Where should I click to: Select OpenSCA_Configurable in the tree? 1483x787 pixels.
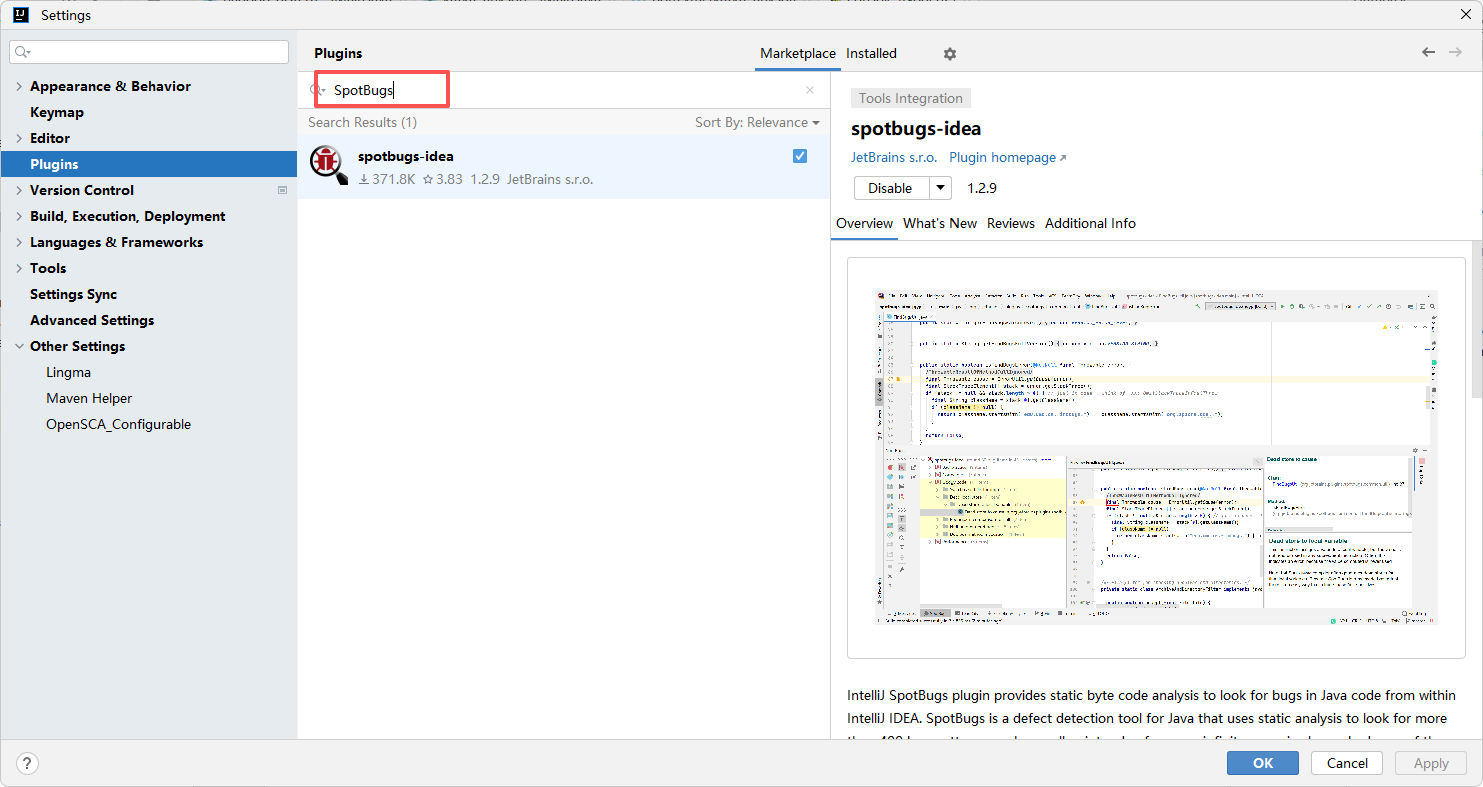pos(118,424)
